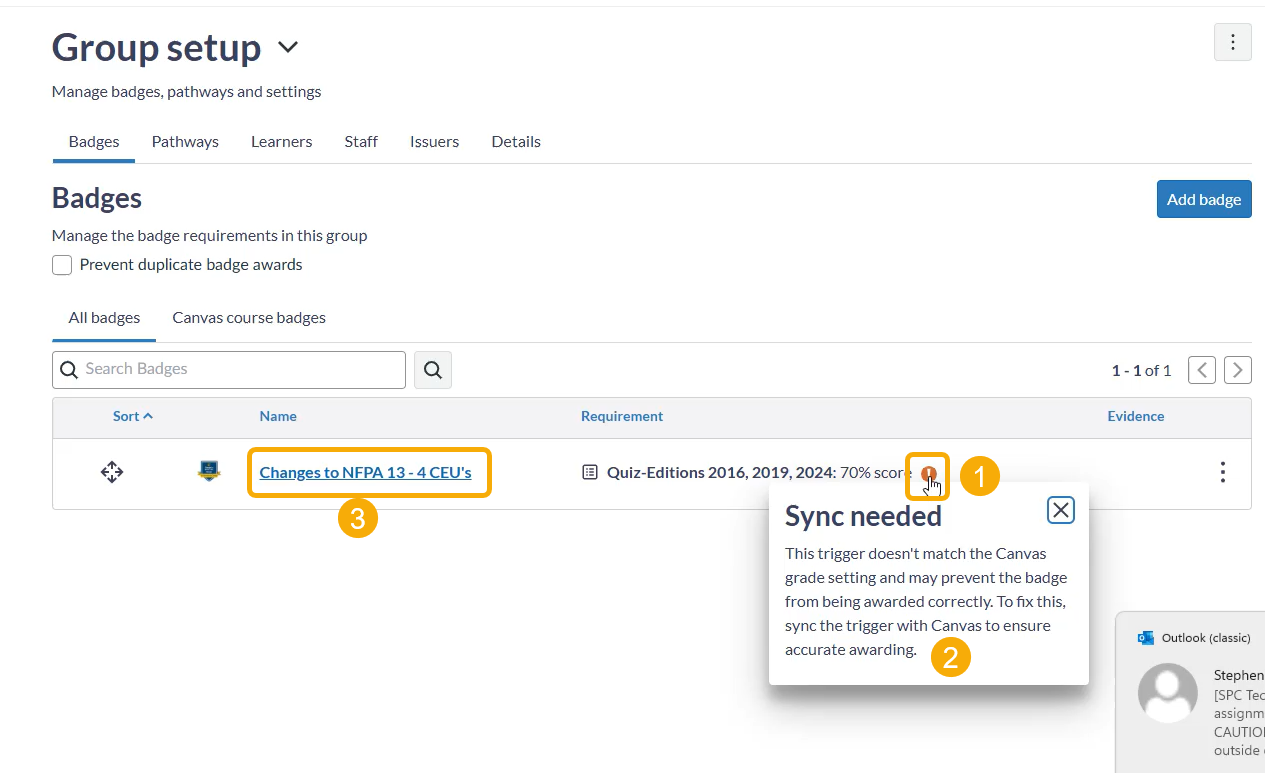Image resolution: width=1265 pixels, height=773 pixels.
Task: Open Changes to NFPA 13 - 4 CEU's link
Action: [x=365, y=472]
